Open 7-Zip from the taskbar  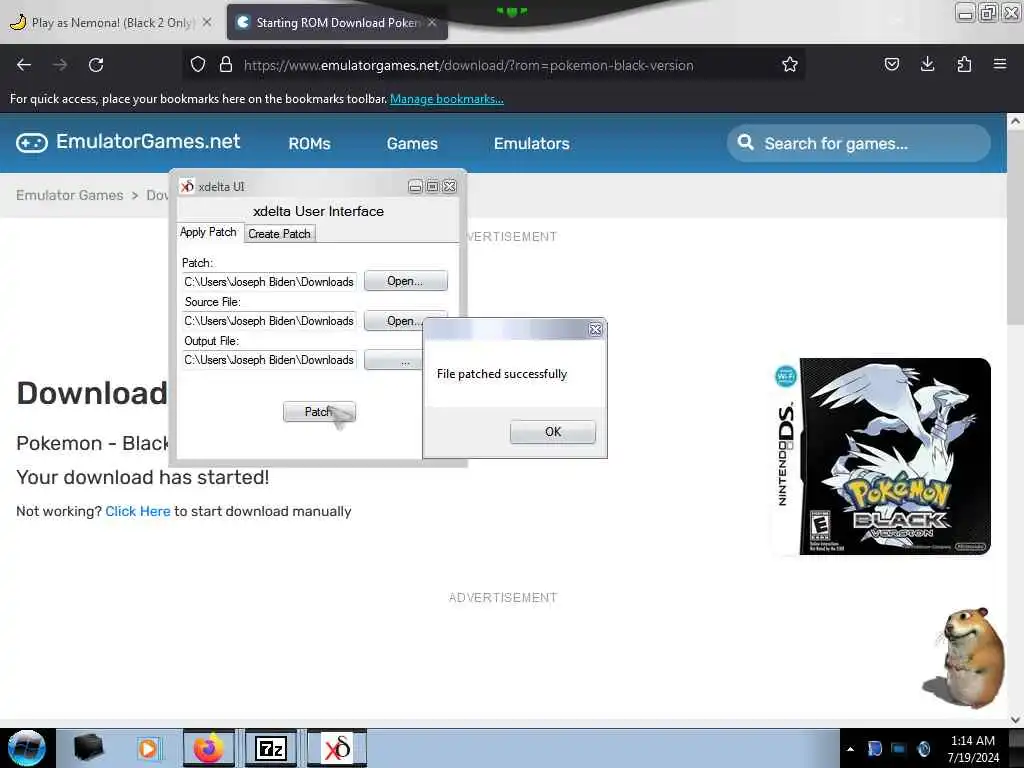(x=270, y=748)
